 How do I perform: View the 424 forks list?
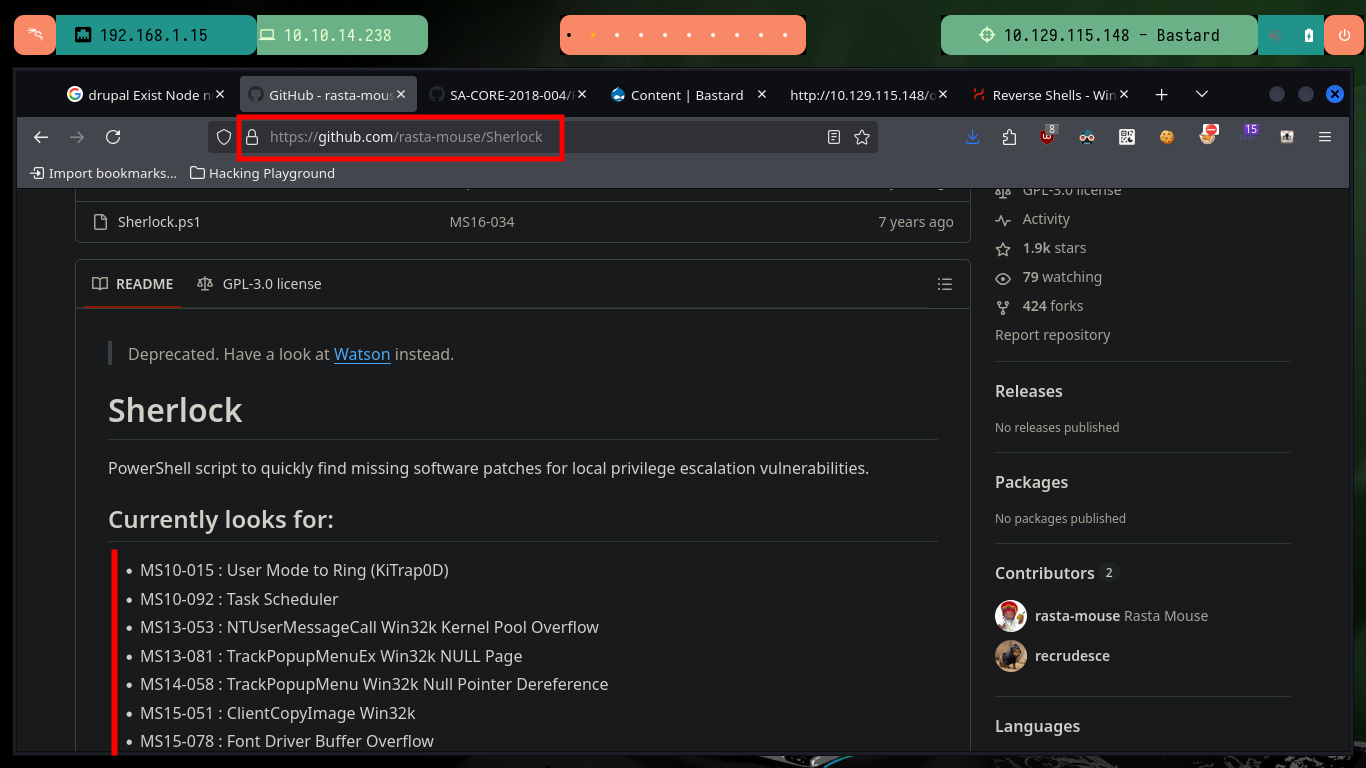pos(1053,306)
